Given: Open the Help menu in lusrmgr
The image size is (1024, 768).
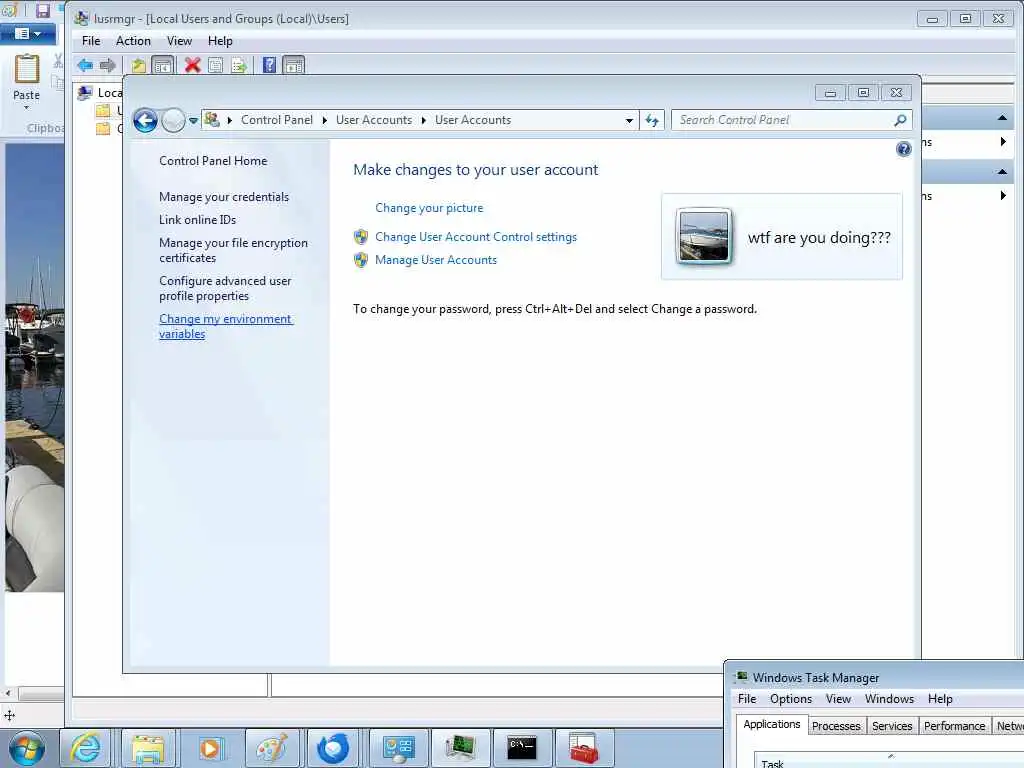Looking at the screenshot, I should click(x=220, y=41).
